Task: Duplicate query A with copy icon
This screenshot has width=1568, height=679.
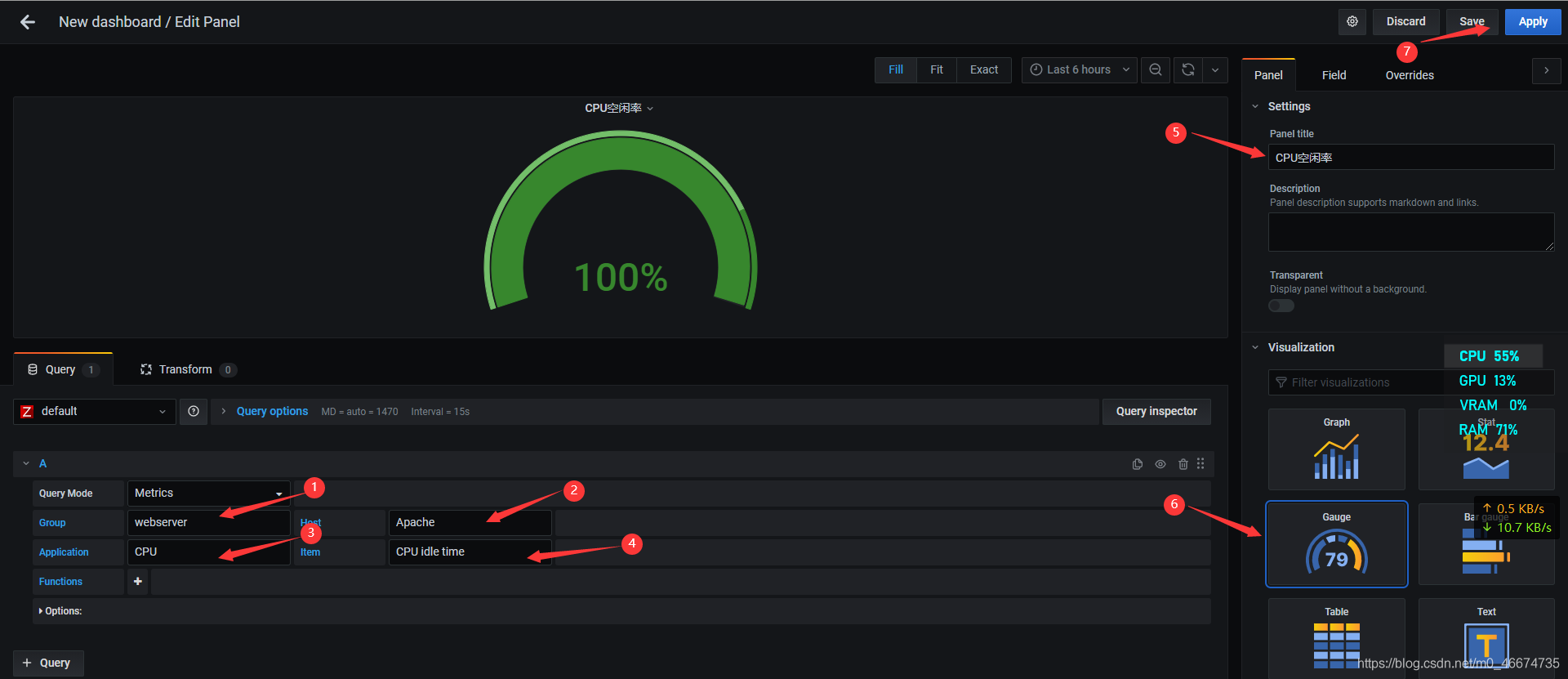Action: (x=1138, y=464)
